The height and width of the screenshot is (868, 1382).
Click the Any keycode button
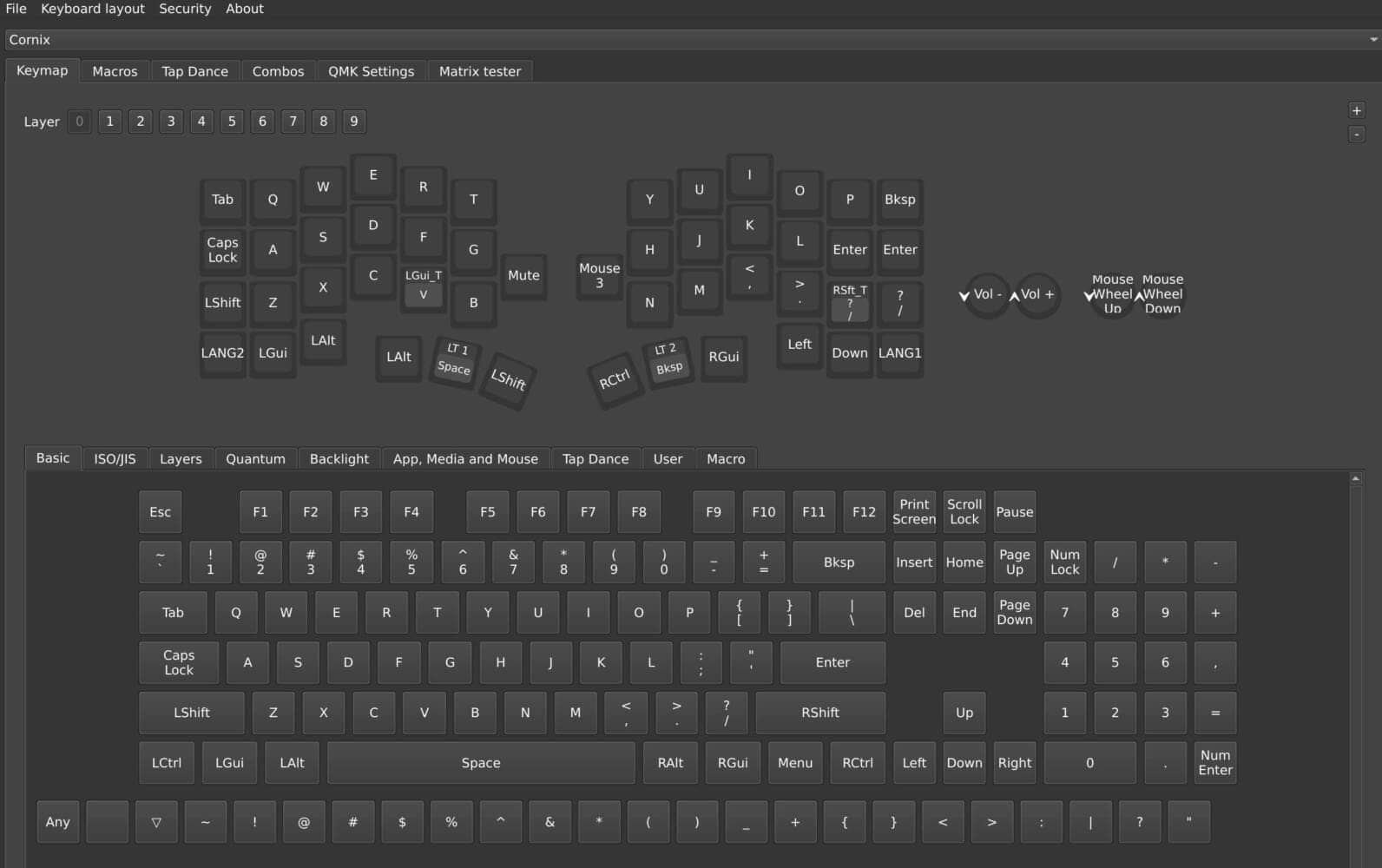pyautogui.click(x=58, y=822)
